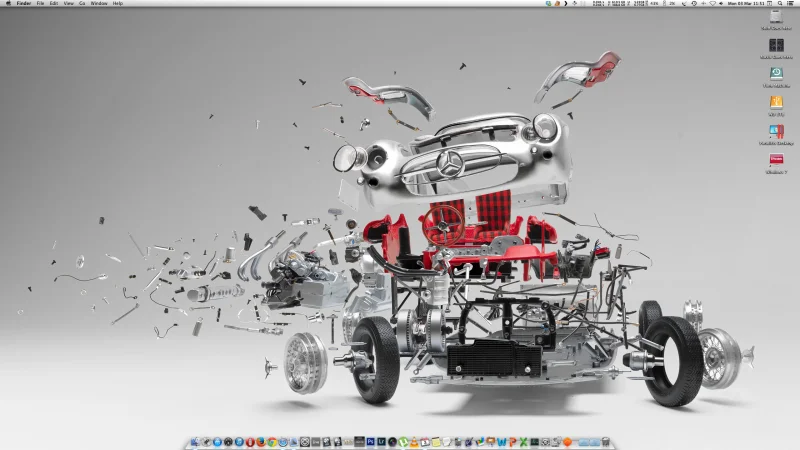Open the Go menu
This screenshot has width=800, height=450.
(82, 3)
